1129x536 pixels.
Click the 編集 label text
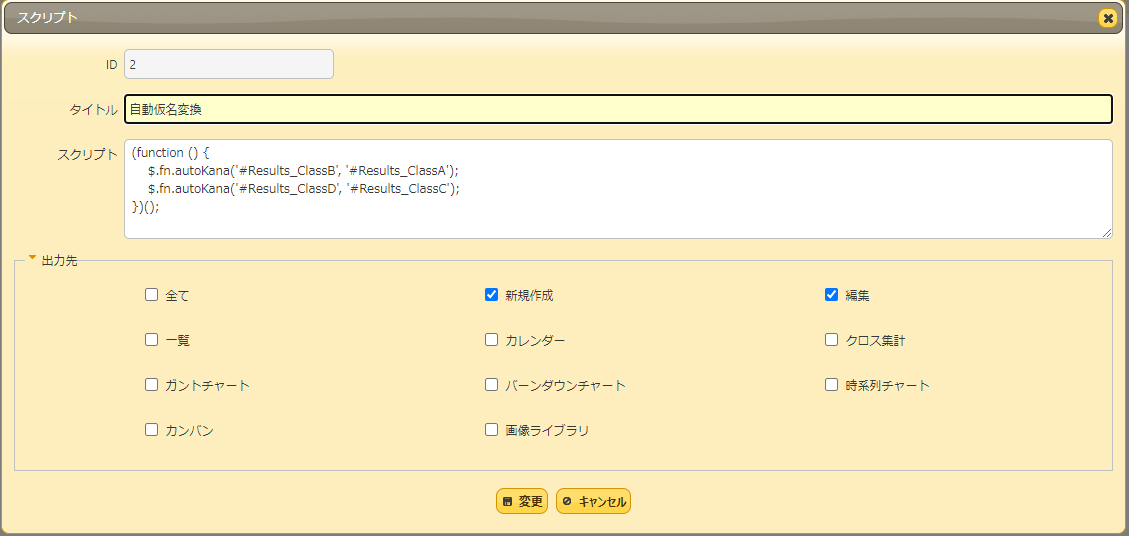tap(858, 295)
